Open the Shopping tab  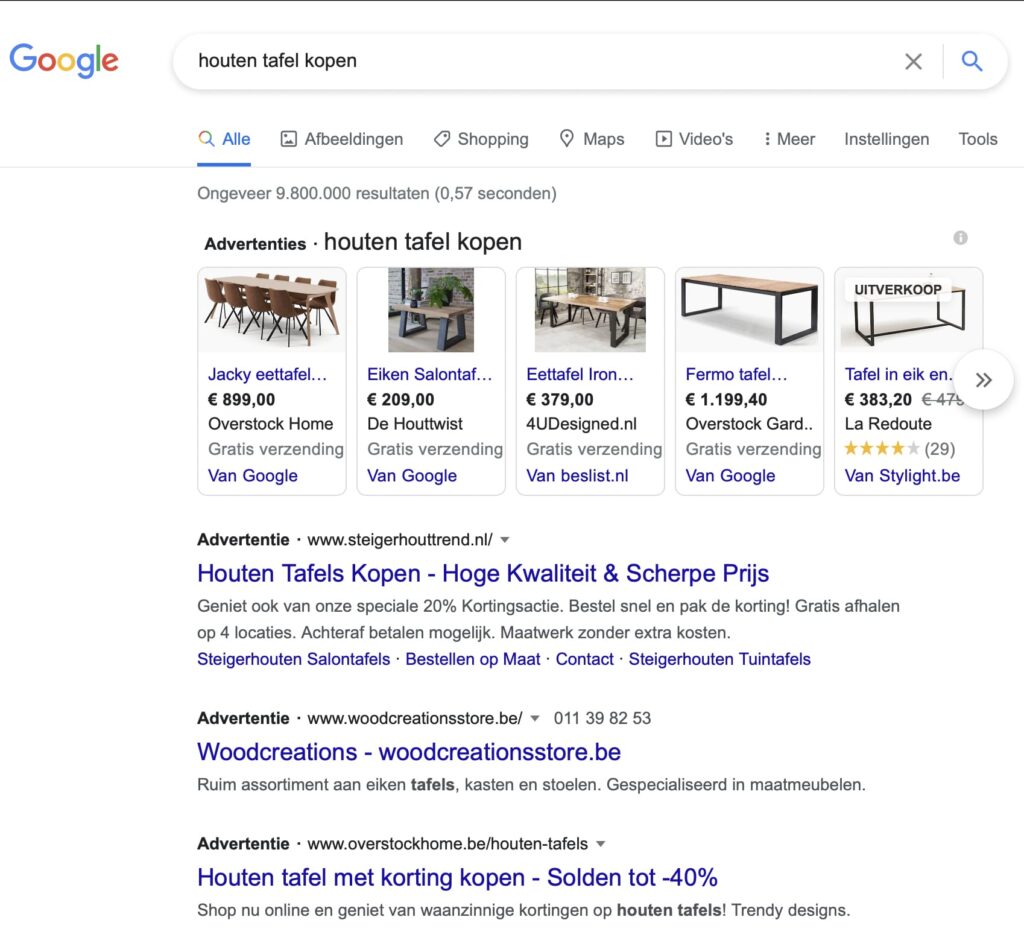[481, 139]
